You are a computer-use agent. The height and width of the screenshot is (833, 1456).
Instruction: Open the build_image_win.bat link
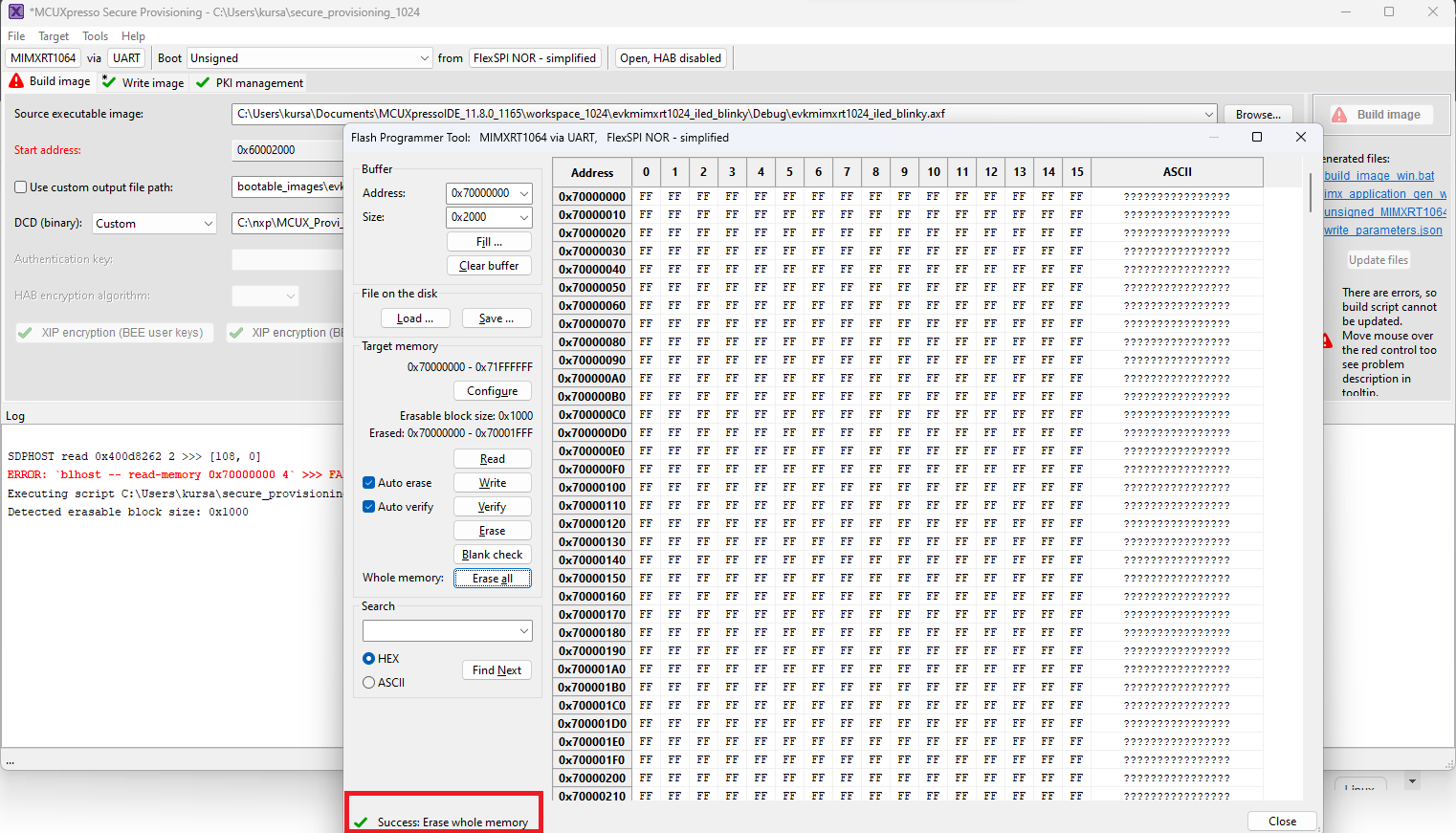coord(1379,176)
